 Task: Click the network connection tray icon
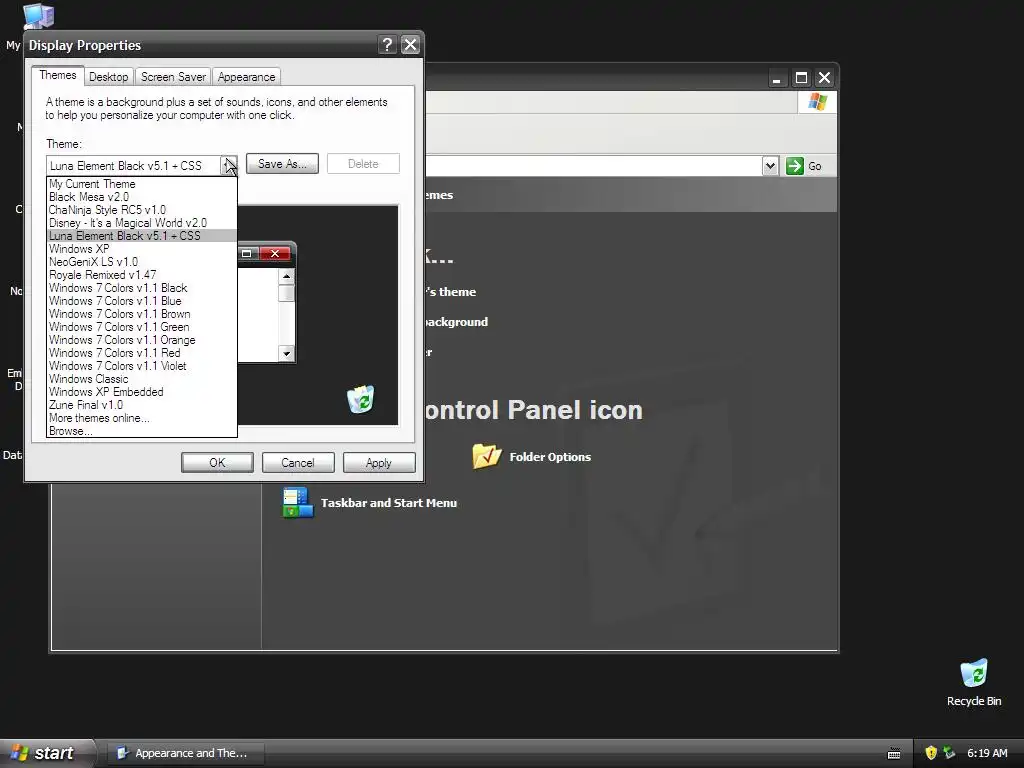(x=949, y=753)
